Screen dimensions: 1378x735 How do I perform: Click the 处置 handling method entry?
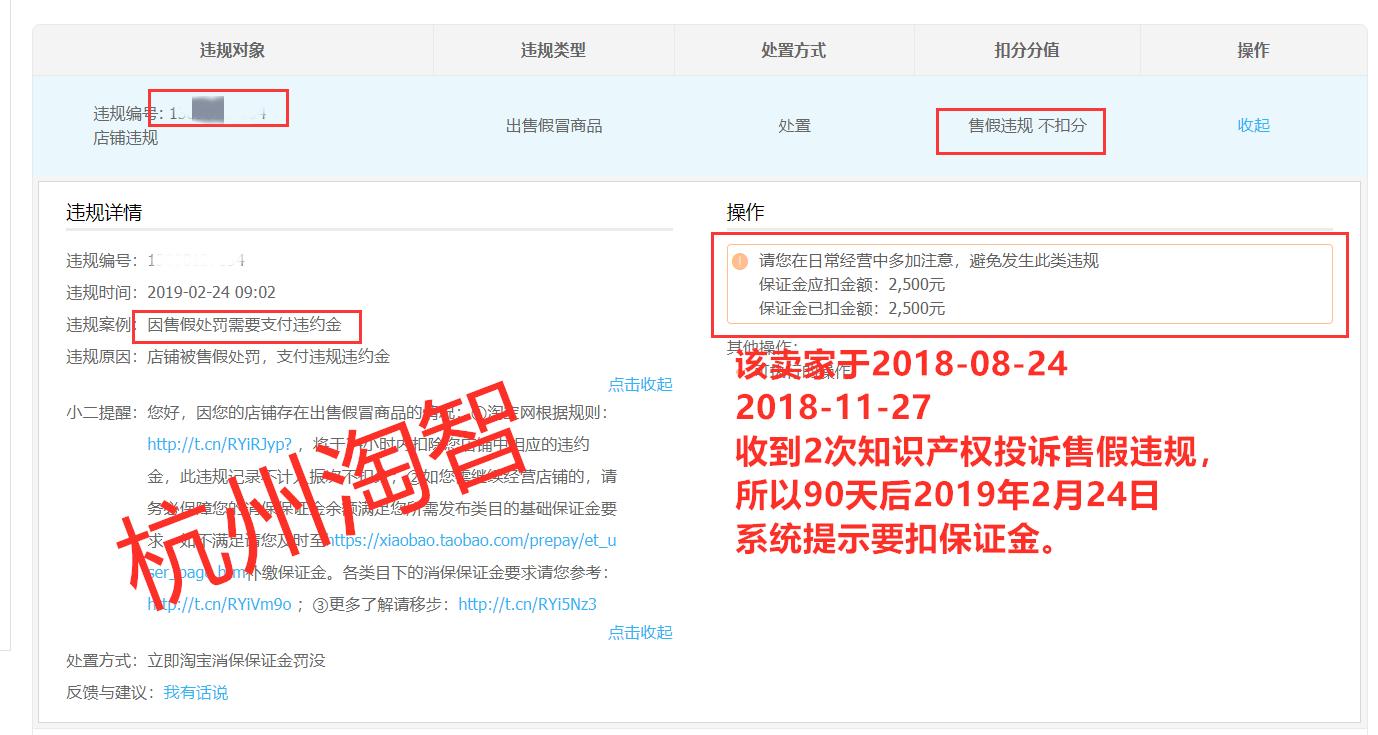point(794,125)
